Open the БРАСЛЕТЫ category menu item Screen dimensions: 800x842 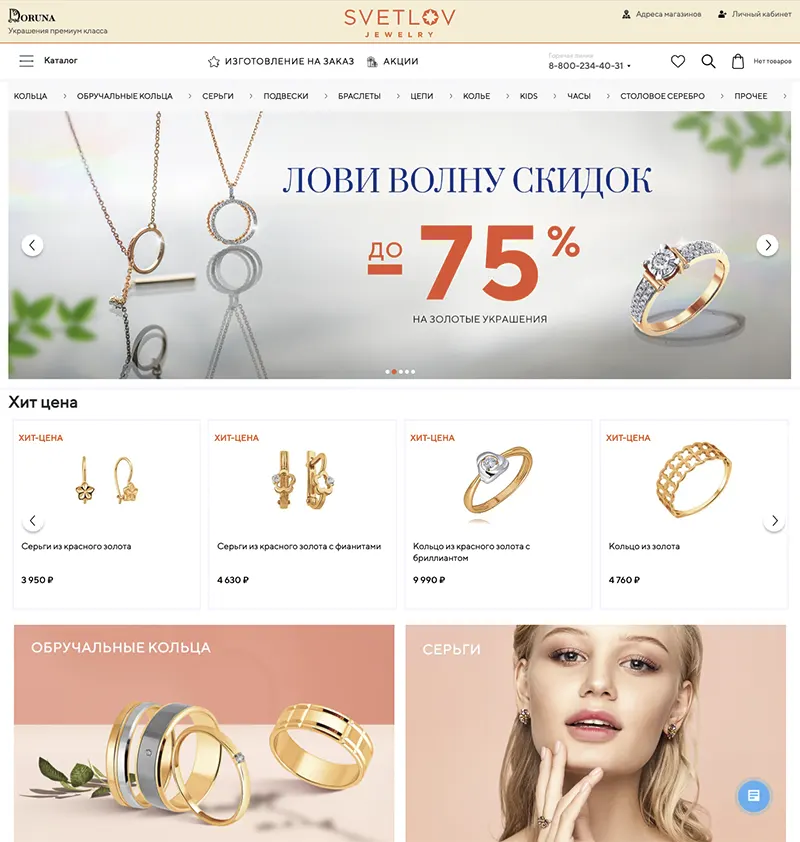click(x=359, y=96)
